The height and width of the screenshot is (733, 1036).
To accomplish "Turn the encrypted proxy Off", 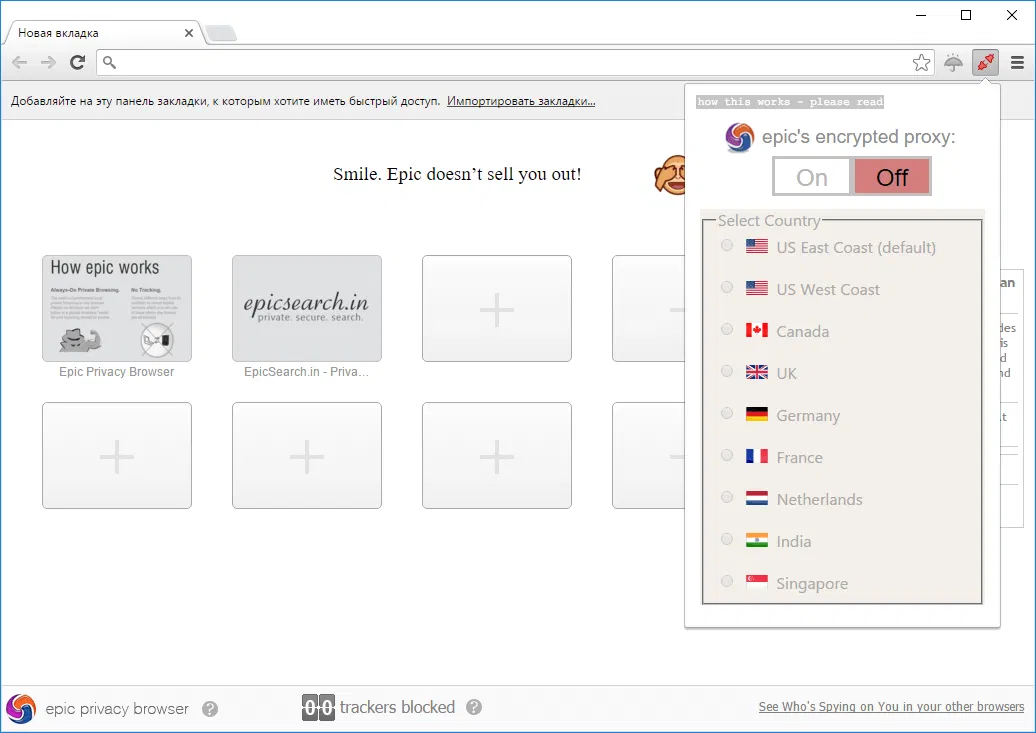I will (x=892, y=177).
